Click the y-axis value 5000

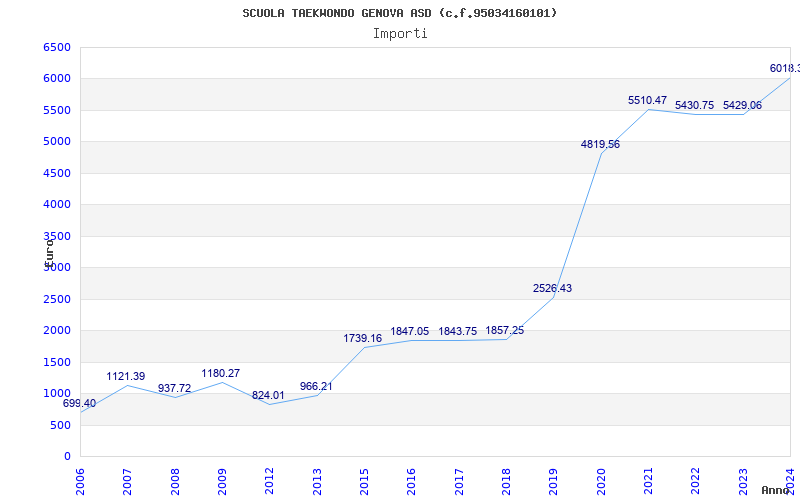coord(57,141)
